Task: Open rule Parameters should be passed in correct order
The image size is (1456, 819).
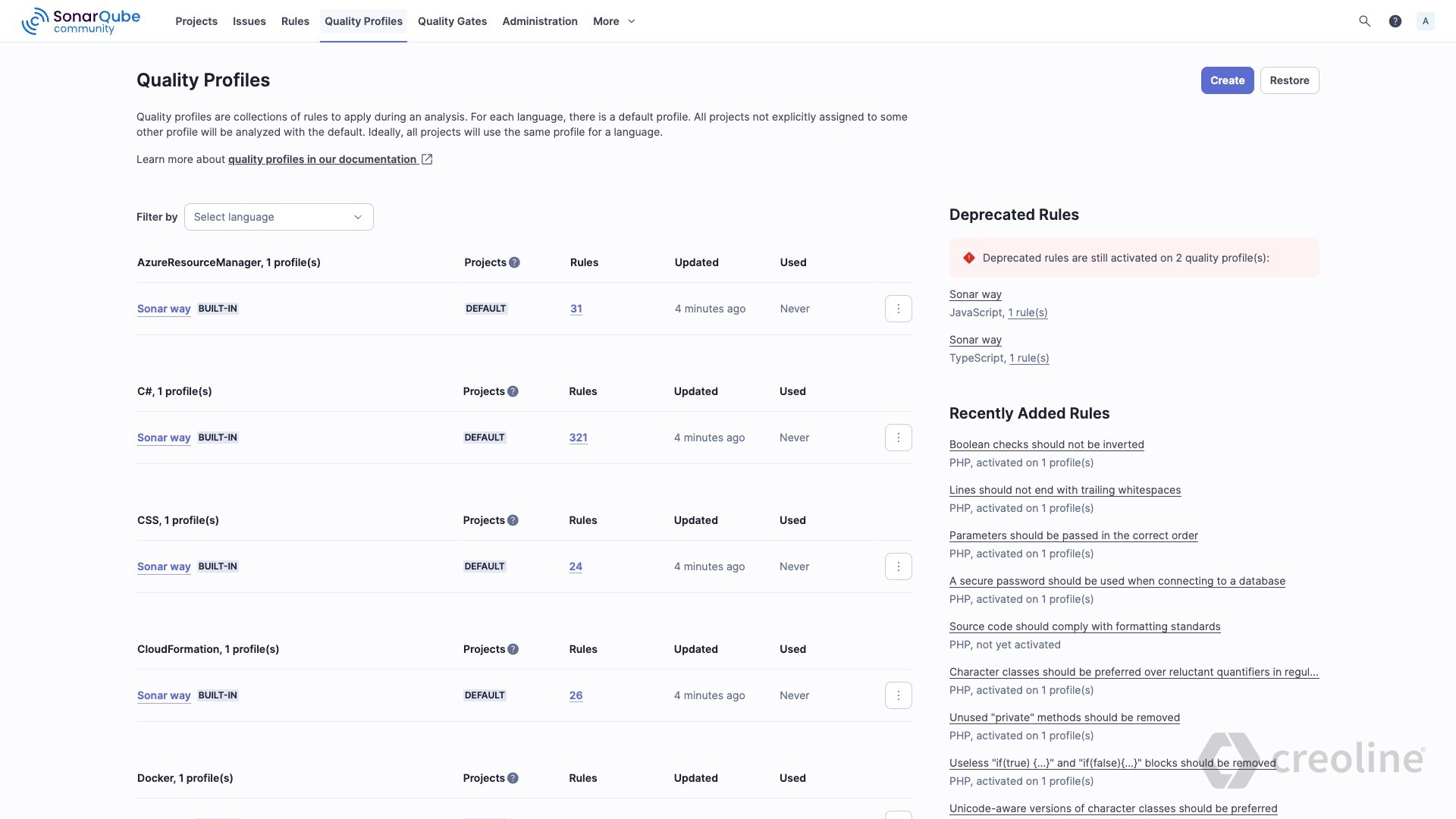Action: coord(1073,535)
